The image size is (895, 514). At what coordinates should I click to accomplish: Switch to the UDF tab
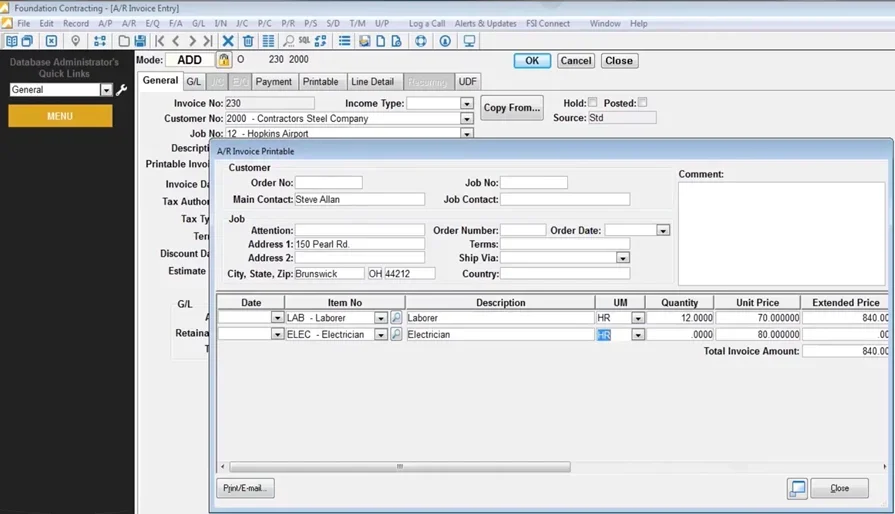coord(467,82)
